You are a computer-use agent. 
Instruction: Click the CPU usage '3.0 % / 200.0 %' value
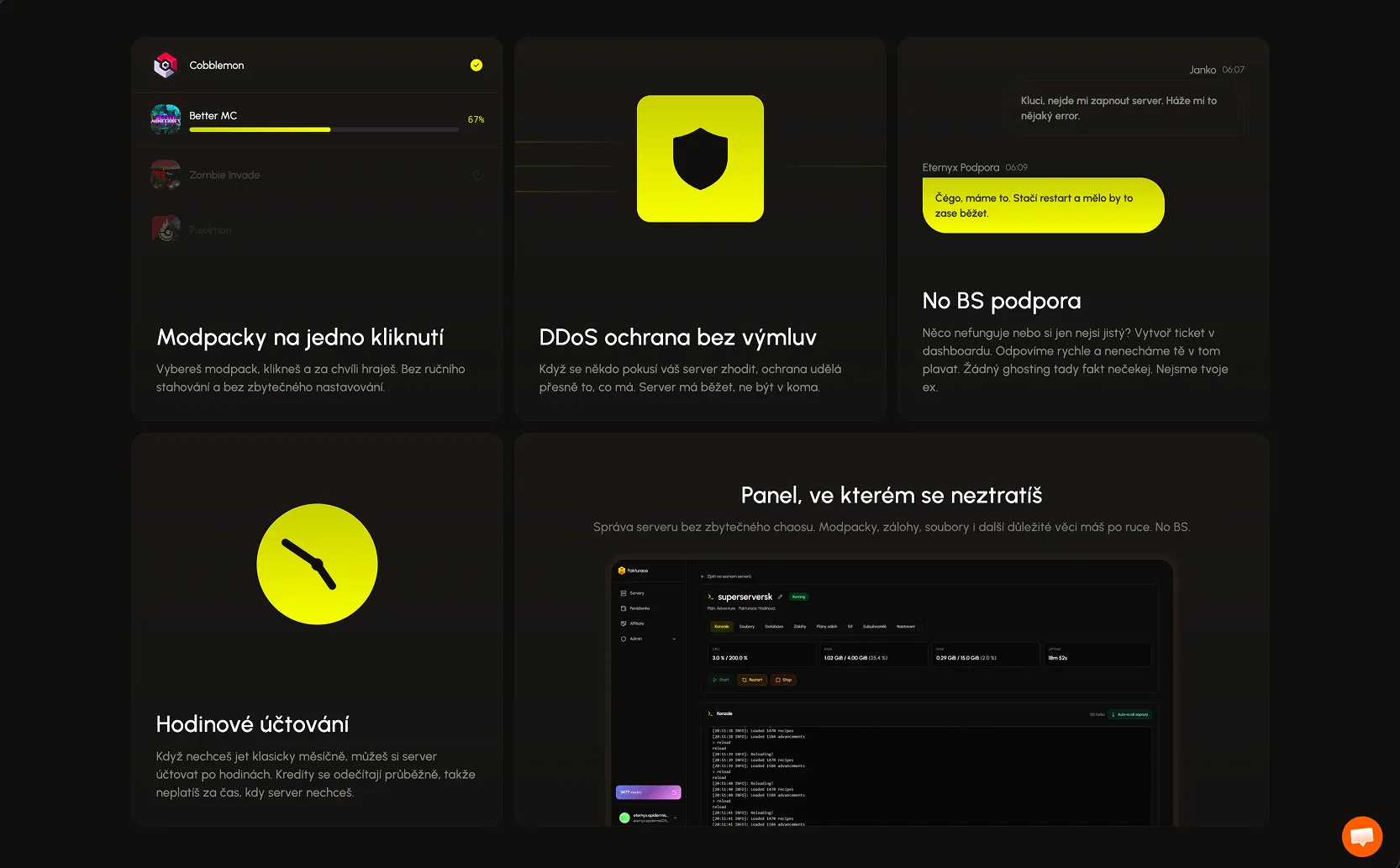(x=729, y=658)
